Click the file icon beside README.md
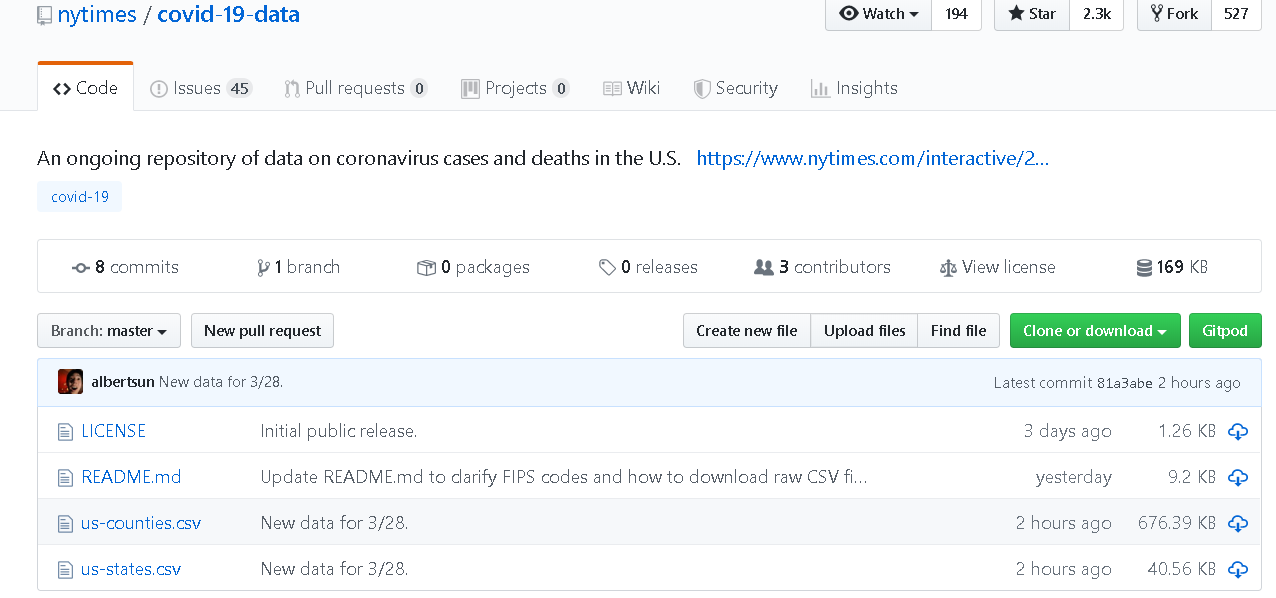Screen dimensions: 1276x598 pyautogui.click(x=65, y=478)
